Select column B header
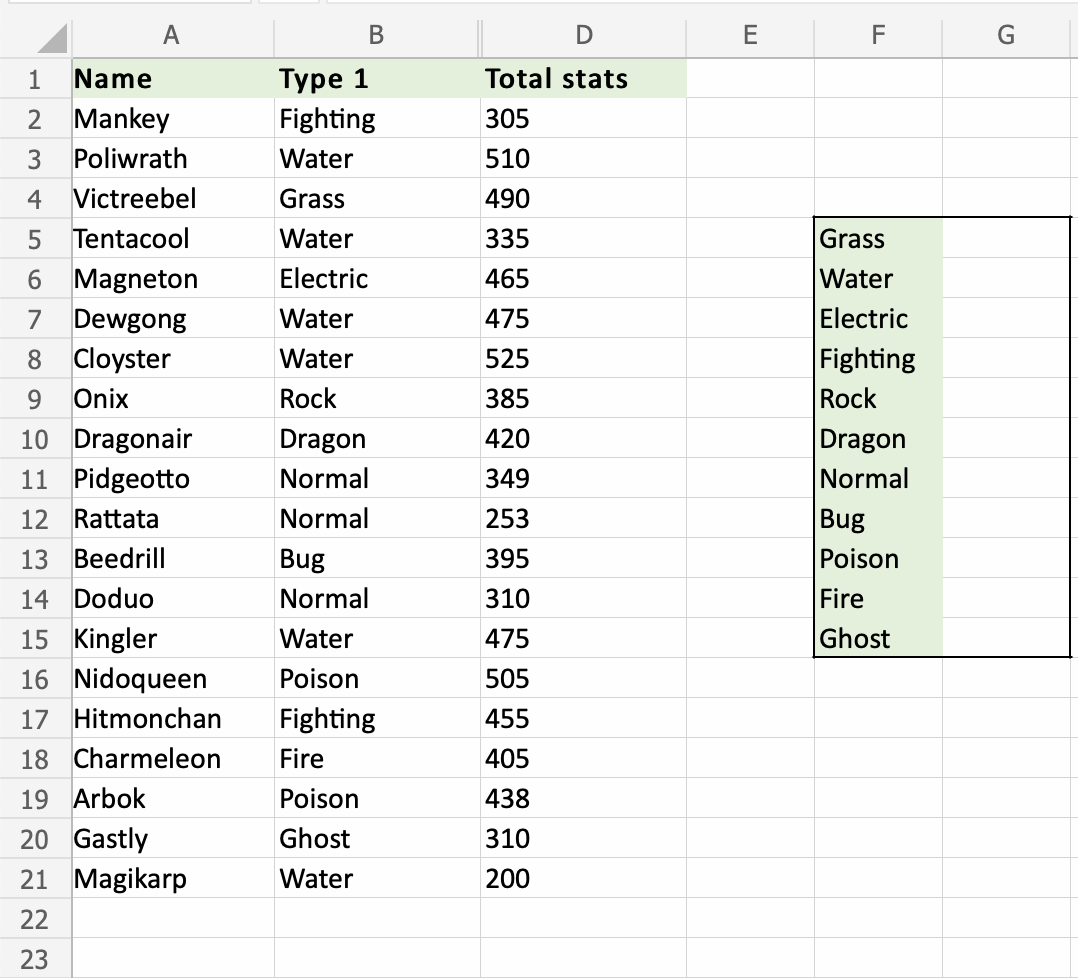1078x978 pixels. 376,35
